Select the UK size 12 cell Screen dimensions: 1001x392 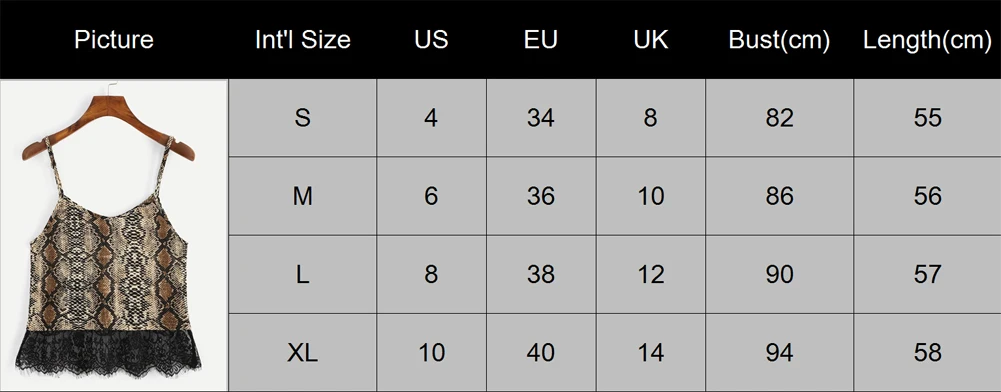(x=651, y=275)
